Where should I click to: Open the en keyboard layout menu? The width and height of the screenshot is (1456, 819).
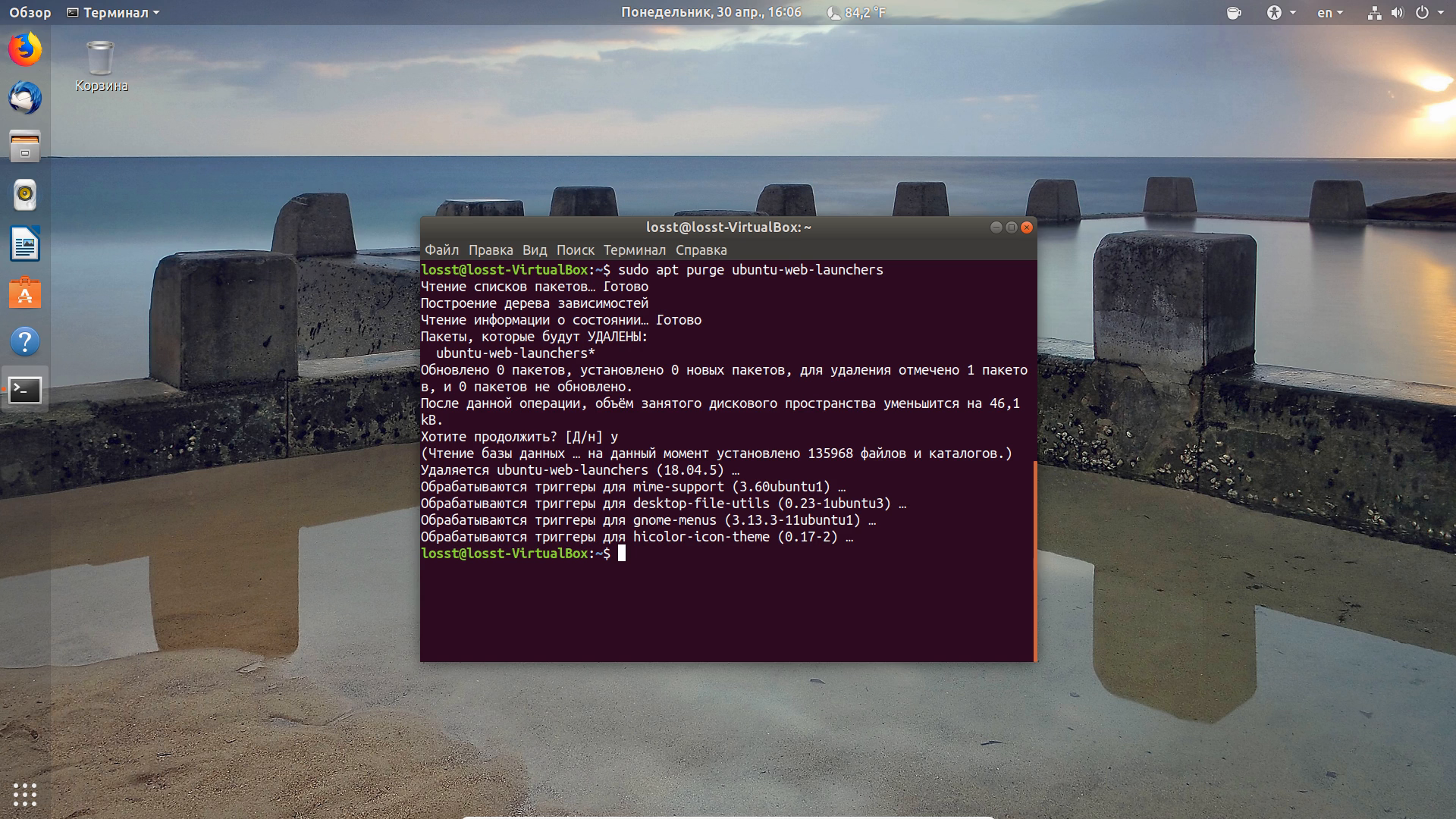[x=1330, y=12]
